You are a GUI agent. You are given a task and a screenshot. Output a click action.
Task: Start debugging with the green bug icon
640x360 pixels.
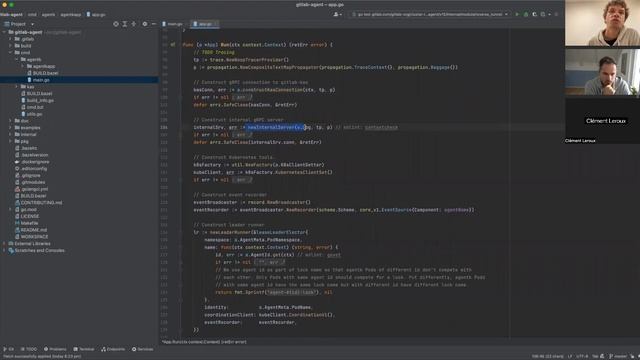526,14
